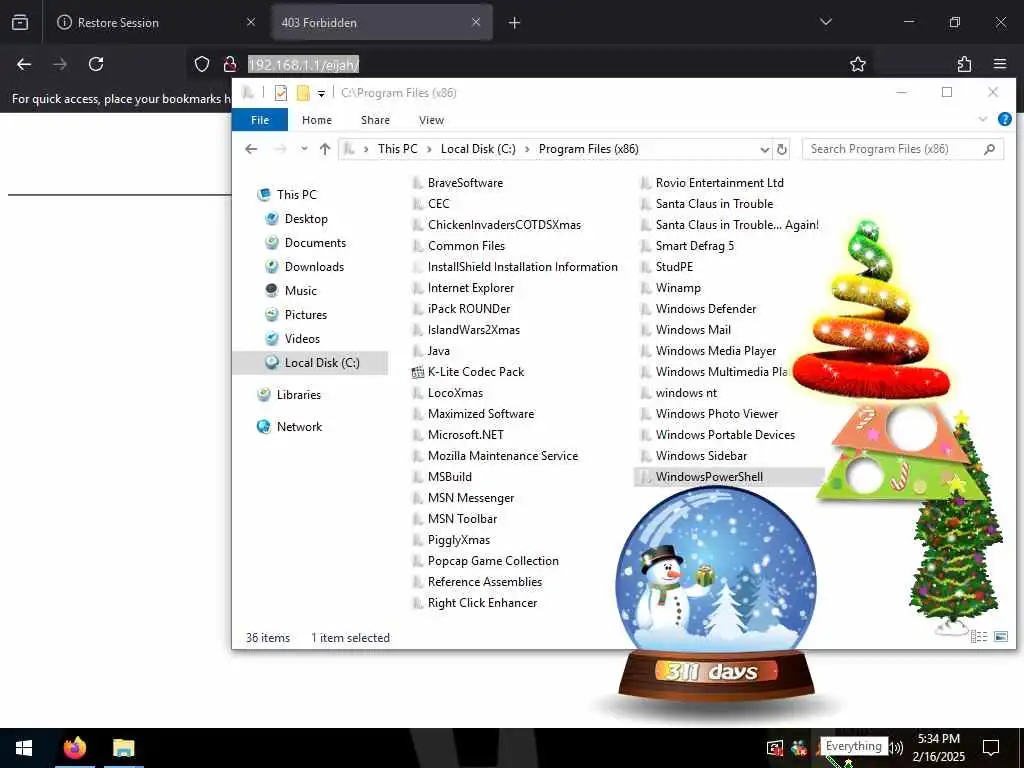
Task: List all tabs with the chevron in Firefox
Action: pyautogui.click(x=825, y=22)
